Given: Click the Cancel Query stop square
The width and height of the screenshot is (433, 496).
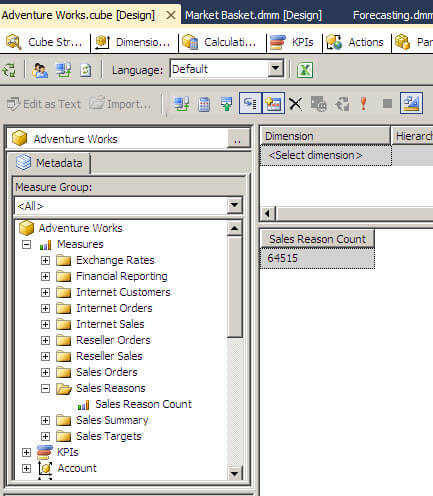Looking at the screenshot, I should (x=387, y=104).
